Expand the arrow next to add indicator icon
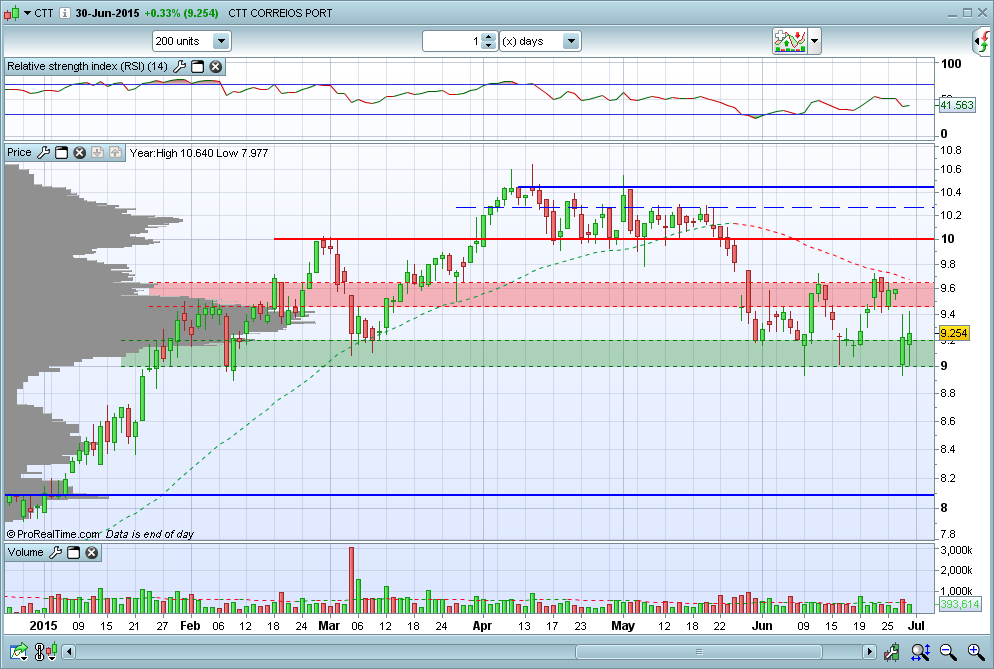 pos(815,42)
